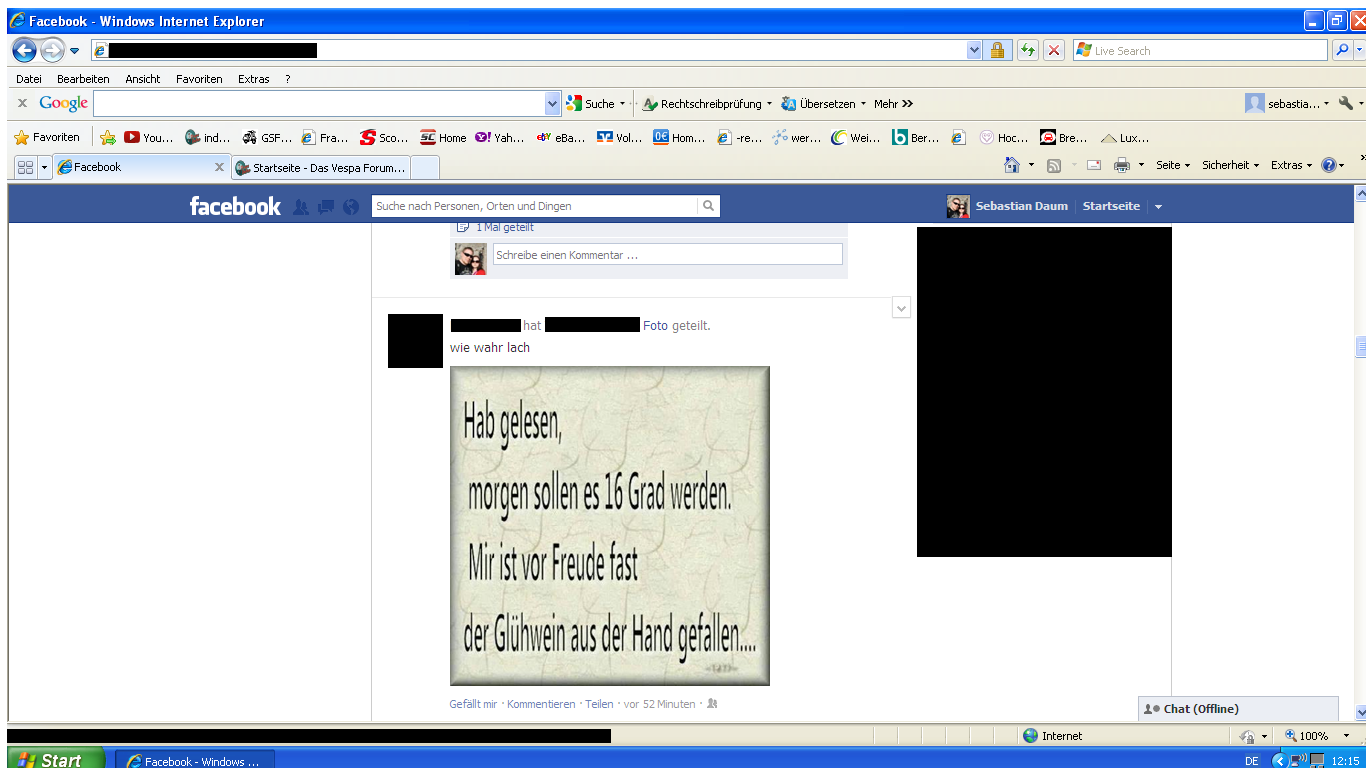Screen dimensions: 1366x768
Task: Click the Facebook search magnifier button
Action: click(x=708, y=206)
